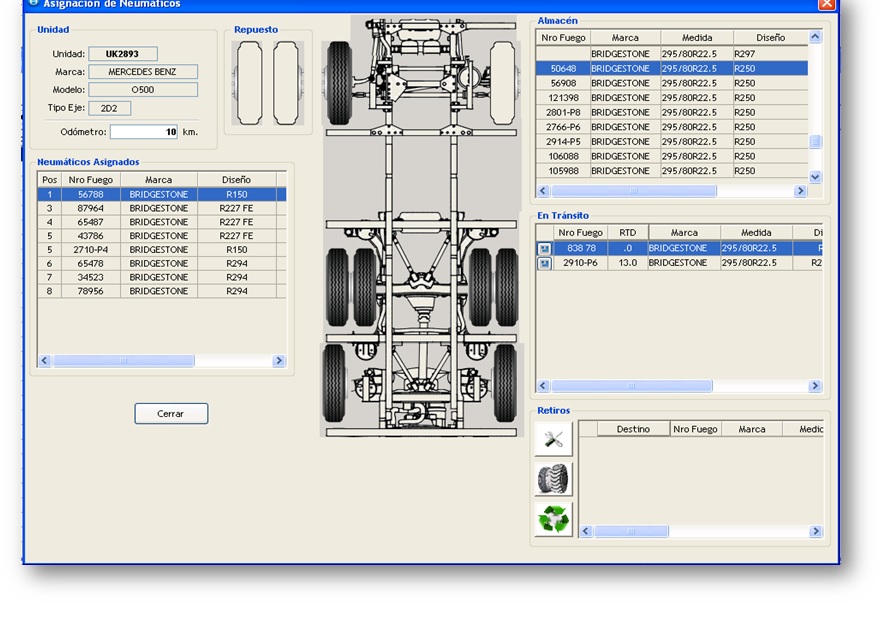Click the Almacén horizontal scrollbar thumb

click(x=634, y=191)
